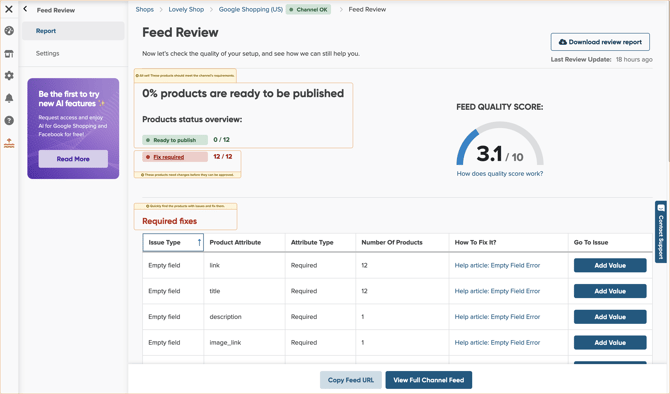670x394 pixels.
Task: Click Read More in the AI features card
Action: tap(73, 159)
